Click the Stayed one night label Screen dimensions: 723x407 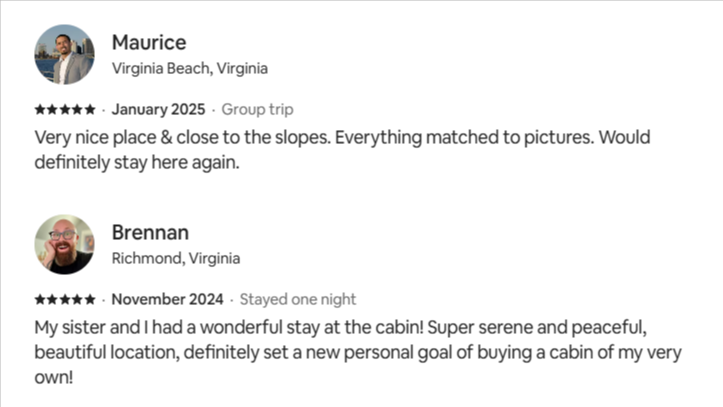coord(298,299)
